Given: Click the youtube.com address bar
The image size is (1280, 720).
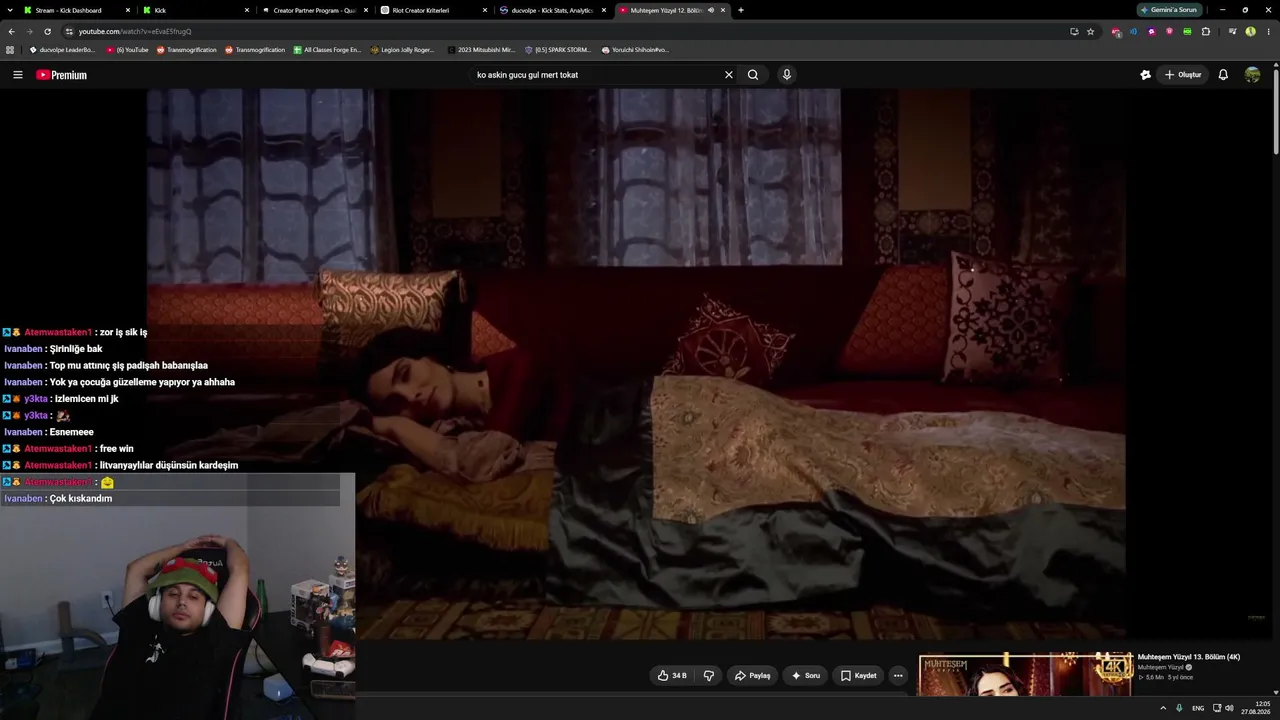Looking at the screenshot, I should [570, 31].
